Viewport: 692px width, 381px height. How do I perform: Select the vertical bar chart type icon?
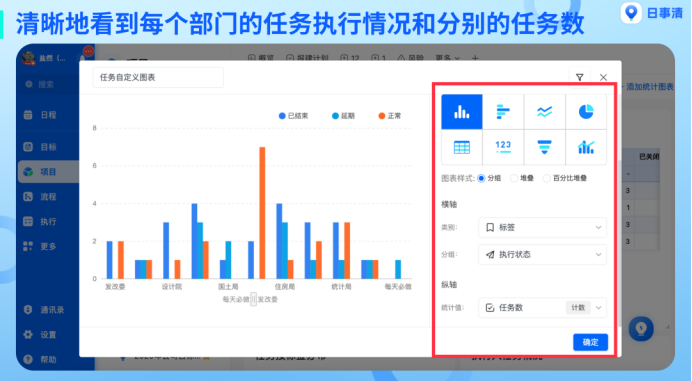point(462,112)
